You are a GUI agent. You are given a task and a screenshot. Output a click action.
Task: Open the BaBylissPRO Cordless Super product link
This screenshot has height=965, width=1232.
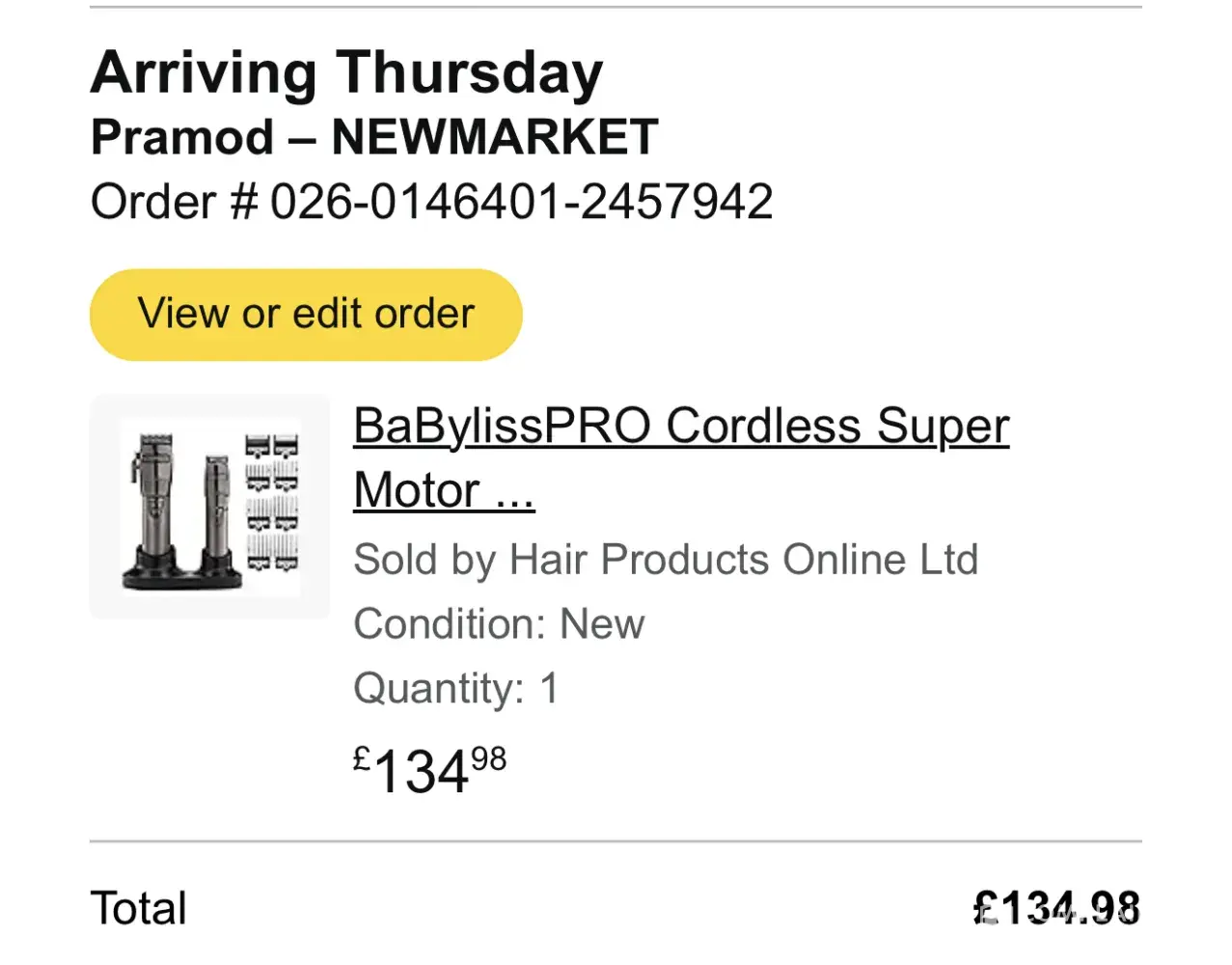[x=680, y=426]
